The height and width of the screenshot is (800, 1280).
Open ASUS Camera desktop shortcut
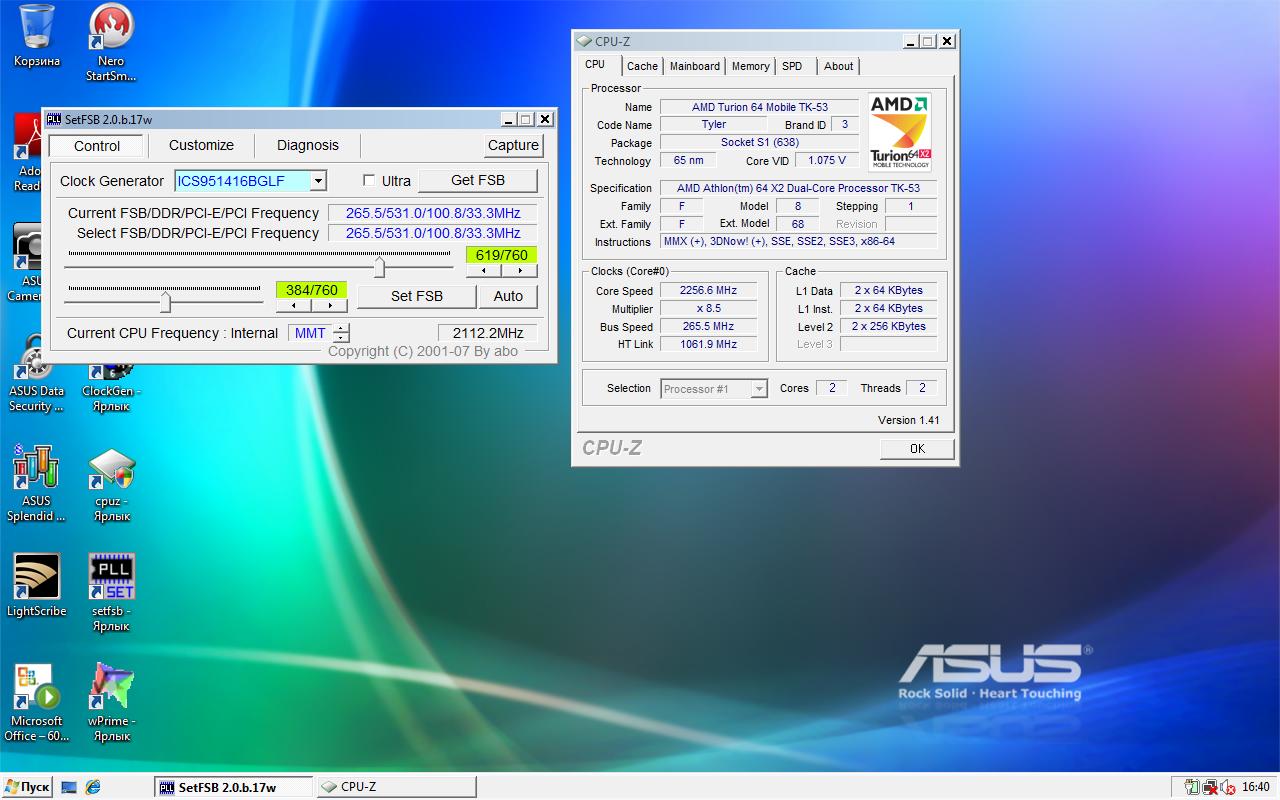pos(26,262)
